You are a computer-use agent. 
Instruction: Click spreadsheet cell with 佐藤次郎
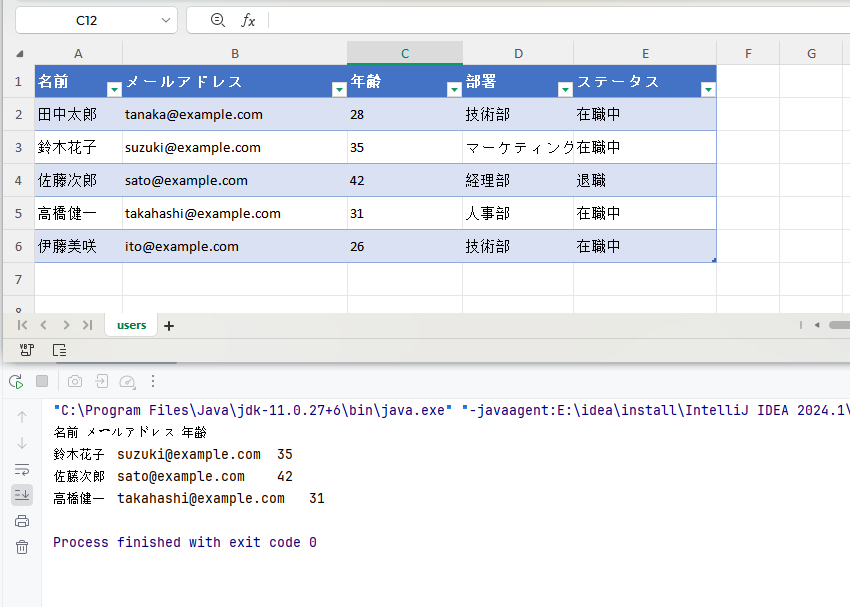(79, 180)
